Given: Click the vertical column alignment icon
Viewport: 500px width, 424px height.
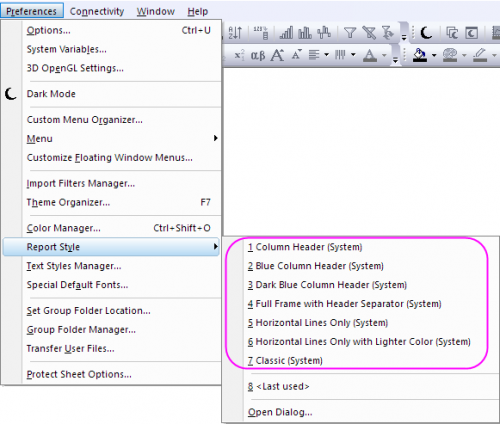Looking at the screenshot, I should tap(340, 55).
